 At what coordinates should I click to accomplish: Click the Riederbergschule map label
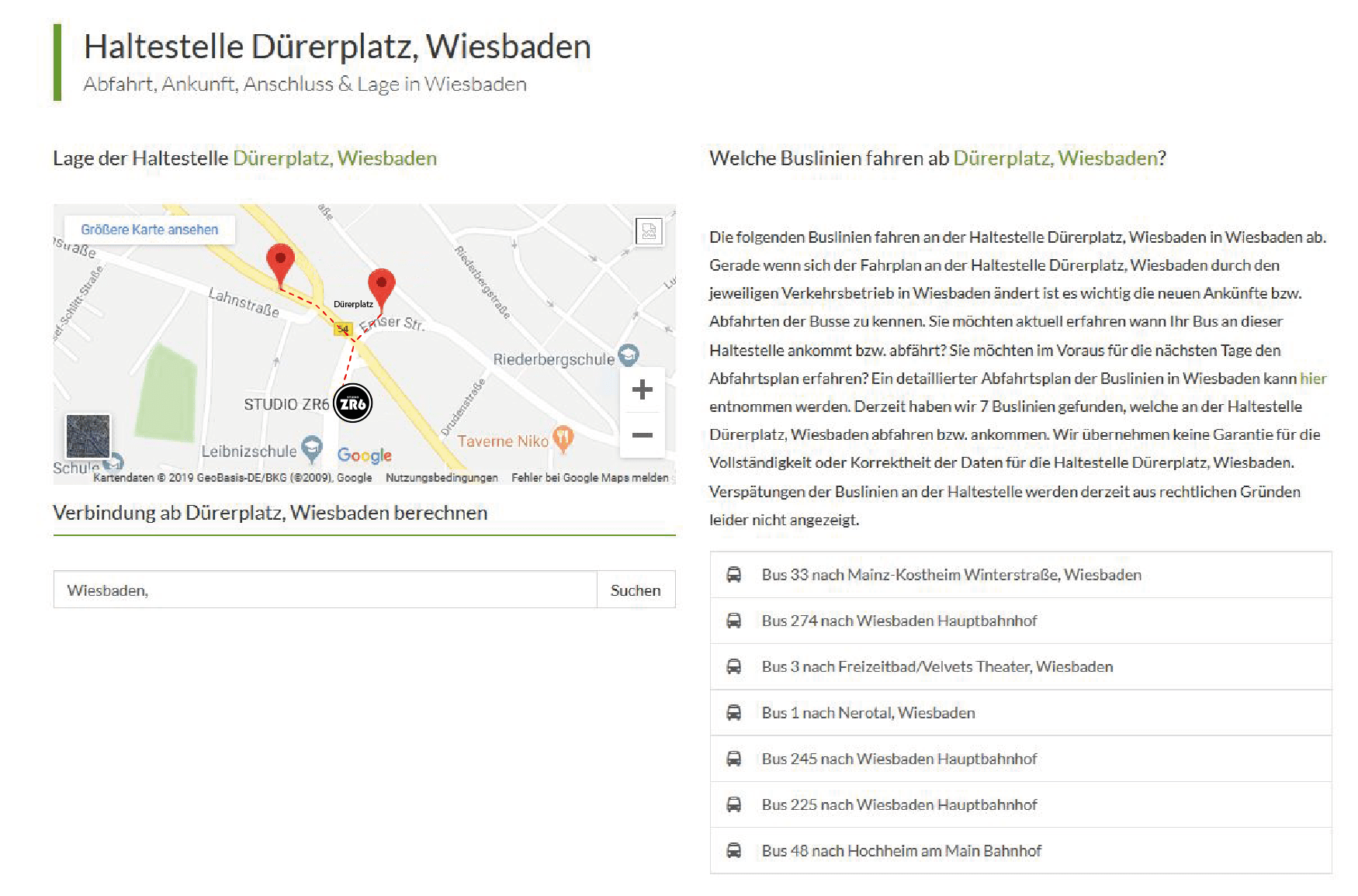(554, 359)
